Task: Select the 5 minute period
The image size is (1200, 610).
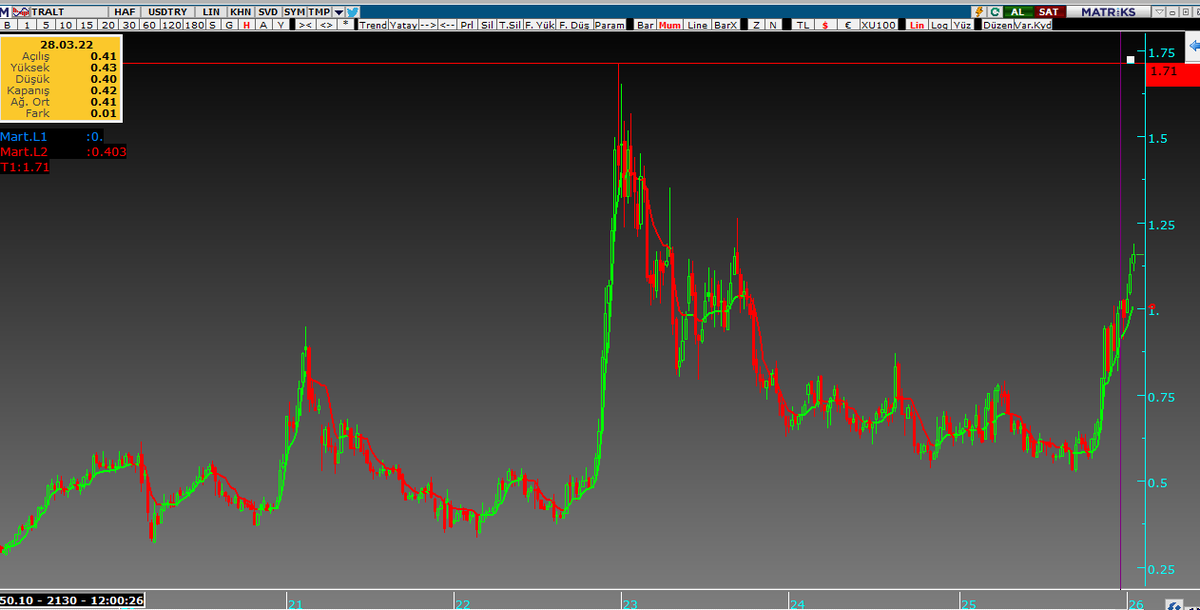Action: [x=45, y=24]
